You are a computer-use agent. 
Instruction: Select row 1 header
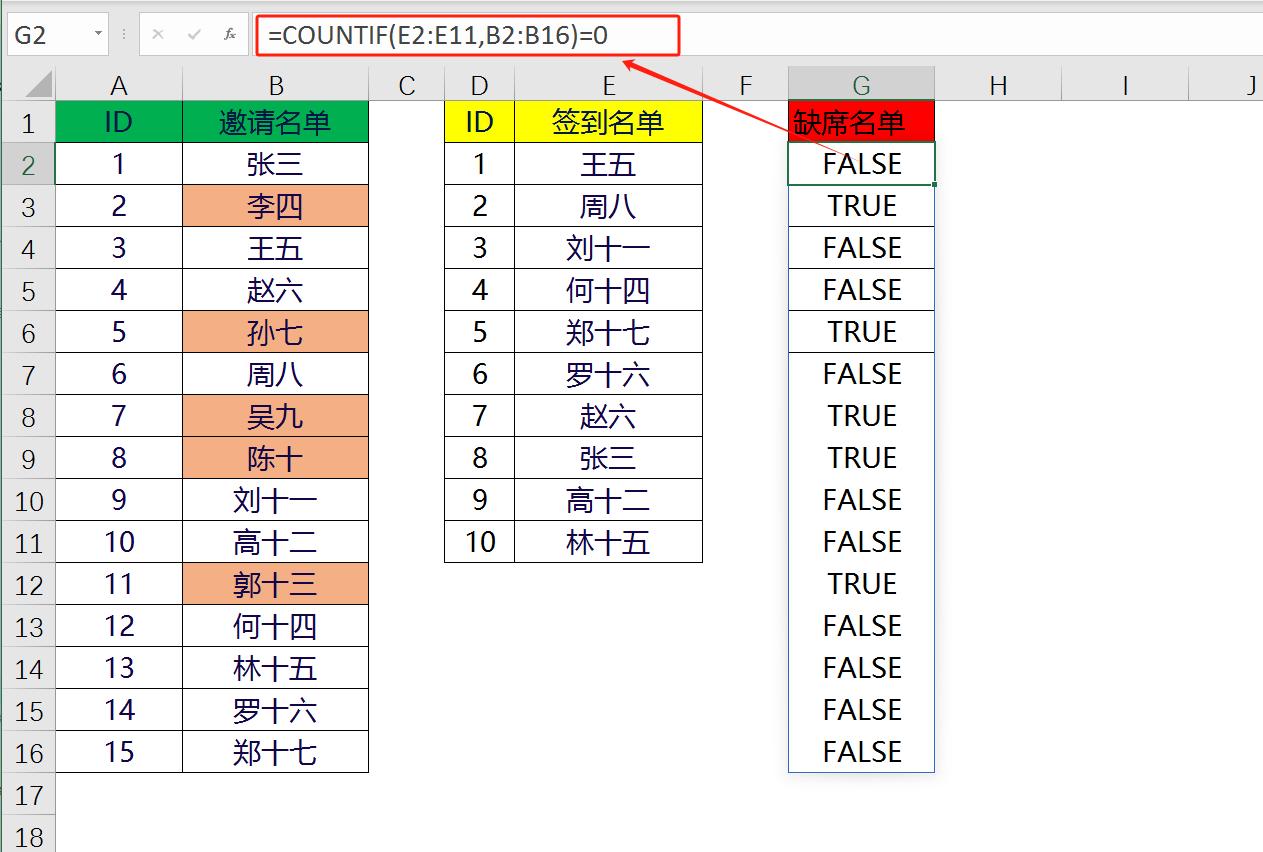[28, 122]
